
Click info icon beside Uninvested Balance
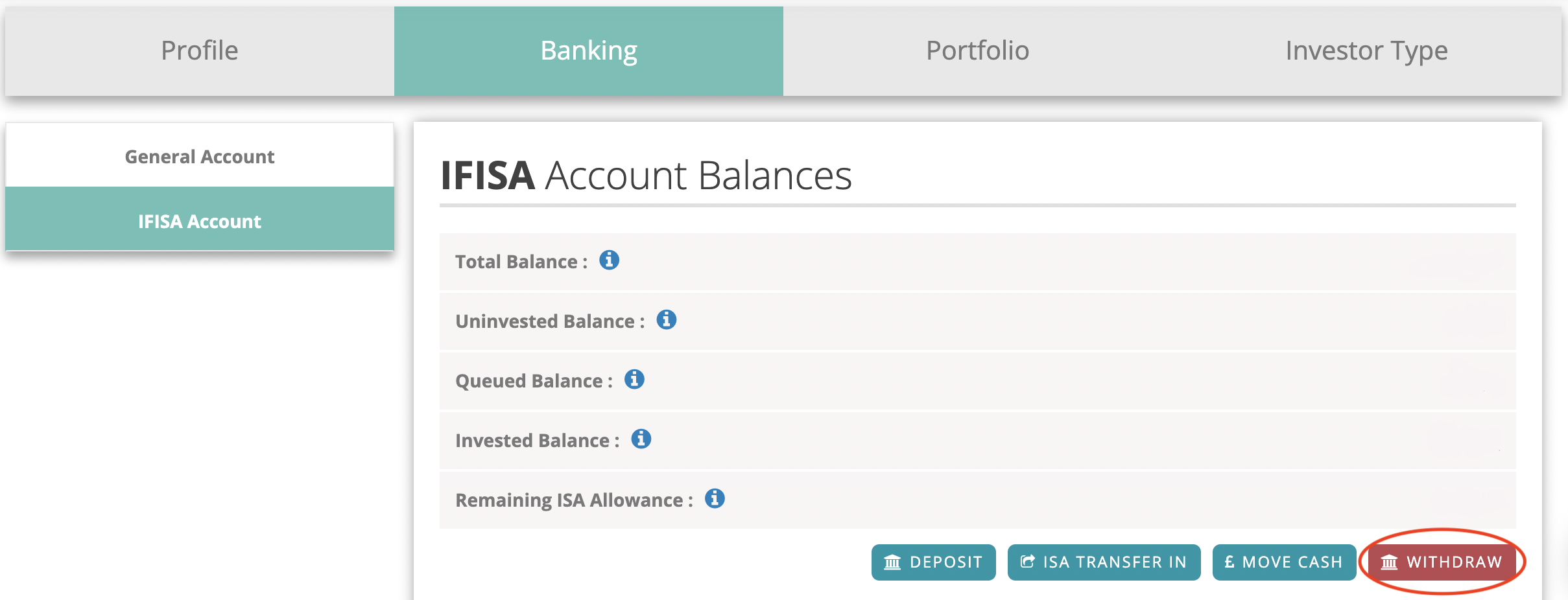(x=666, y=320)
